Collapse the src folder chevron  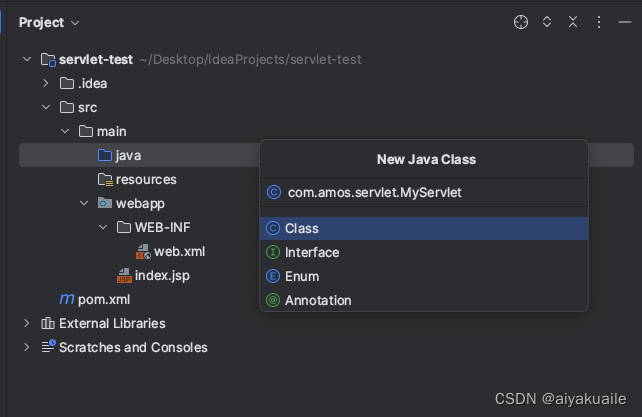click(x=46, y=107)
